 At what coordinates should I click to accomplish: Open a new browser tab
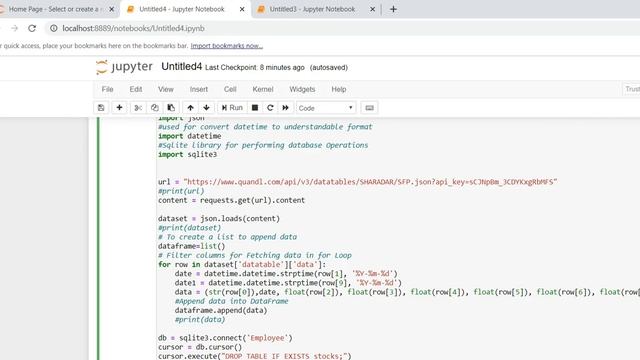pyautogui.click(x=393, y=9)
